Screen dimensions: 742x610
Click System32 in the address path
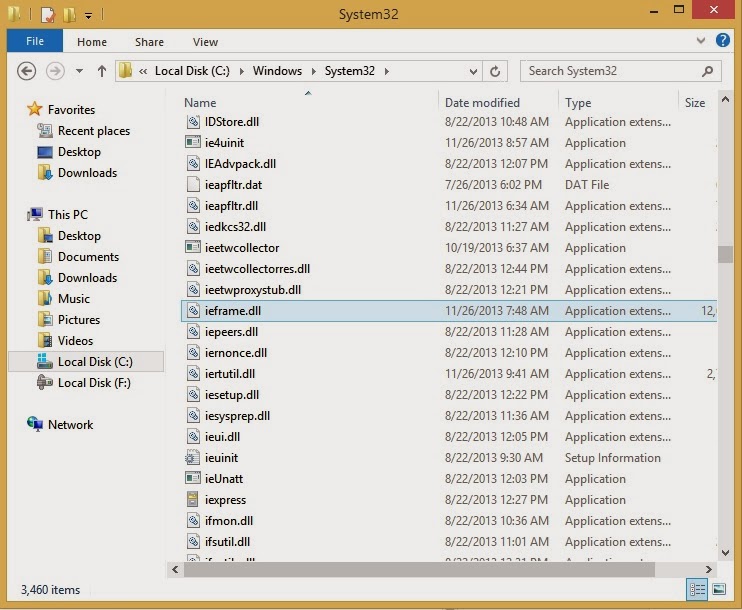[x=349, y=71]
